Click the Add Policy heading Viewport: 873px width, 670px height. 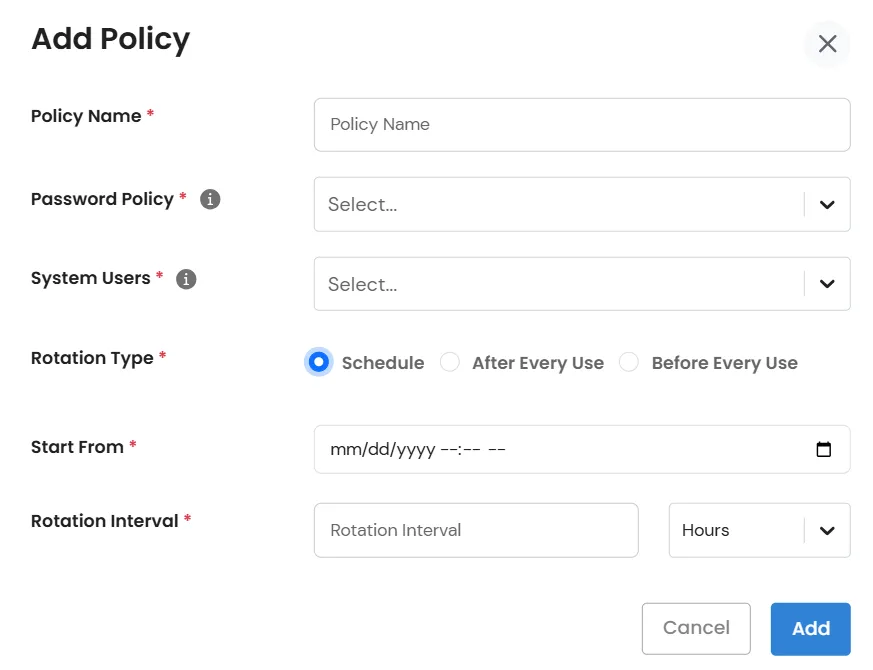[111, 39]
